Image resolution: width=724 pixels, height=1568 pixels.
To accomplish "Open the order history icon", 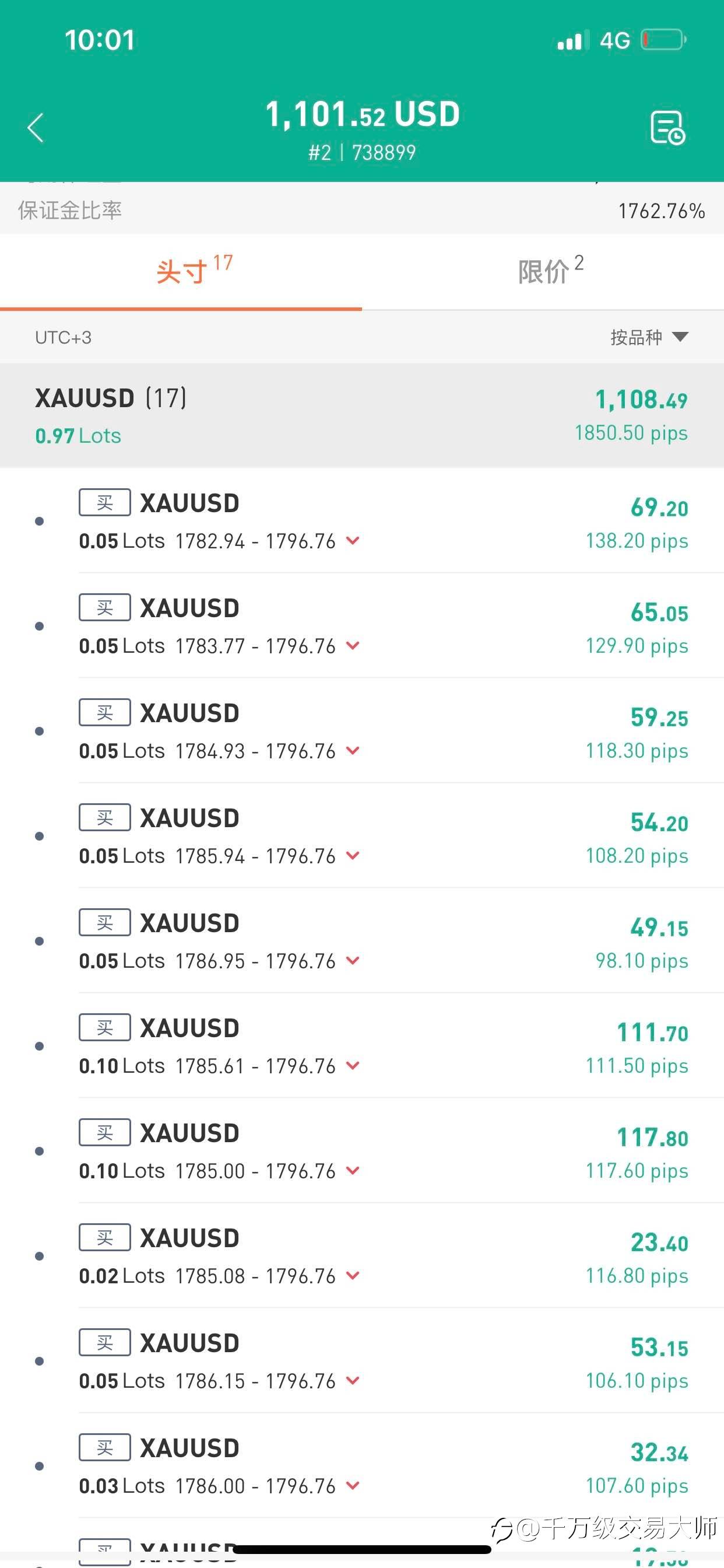I will [667, 128].
